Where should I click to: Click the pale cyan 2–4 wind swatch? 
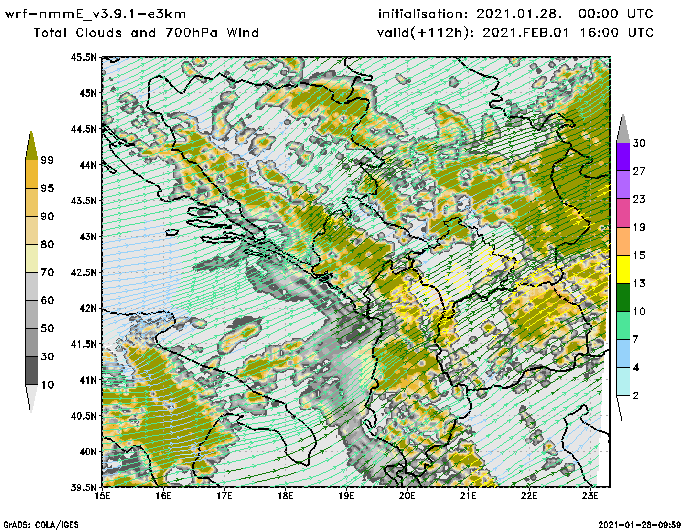coord(623,382)
